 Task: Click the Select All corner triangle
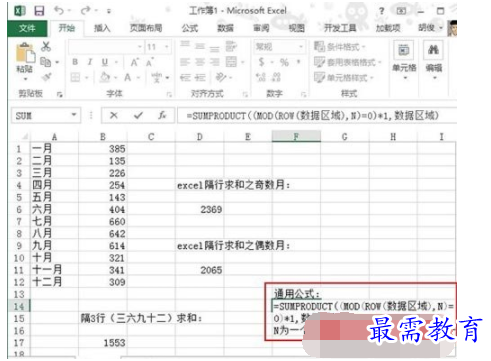(24, 137)
